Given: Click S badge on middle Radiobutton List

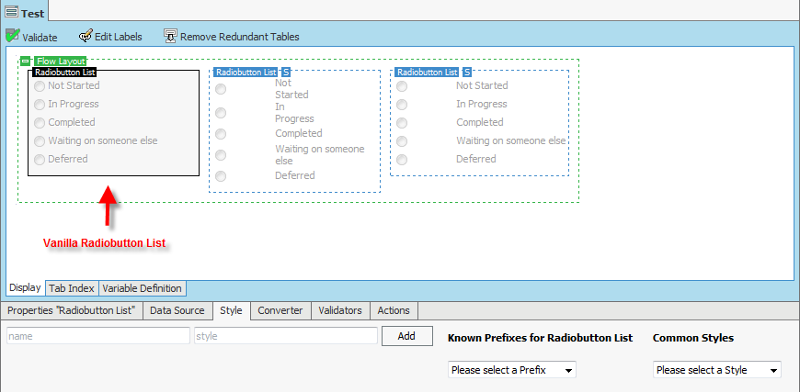Looking at the screenshot, I should coord(286,72).
